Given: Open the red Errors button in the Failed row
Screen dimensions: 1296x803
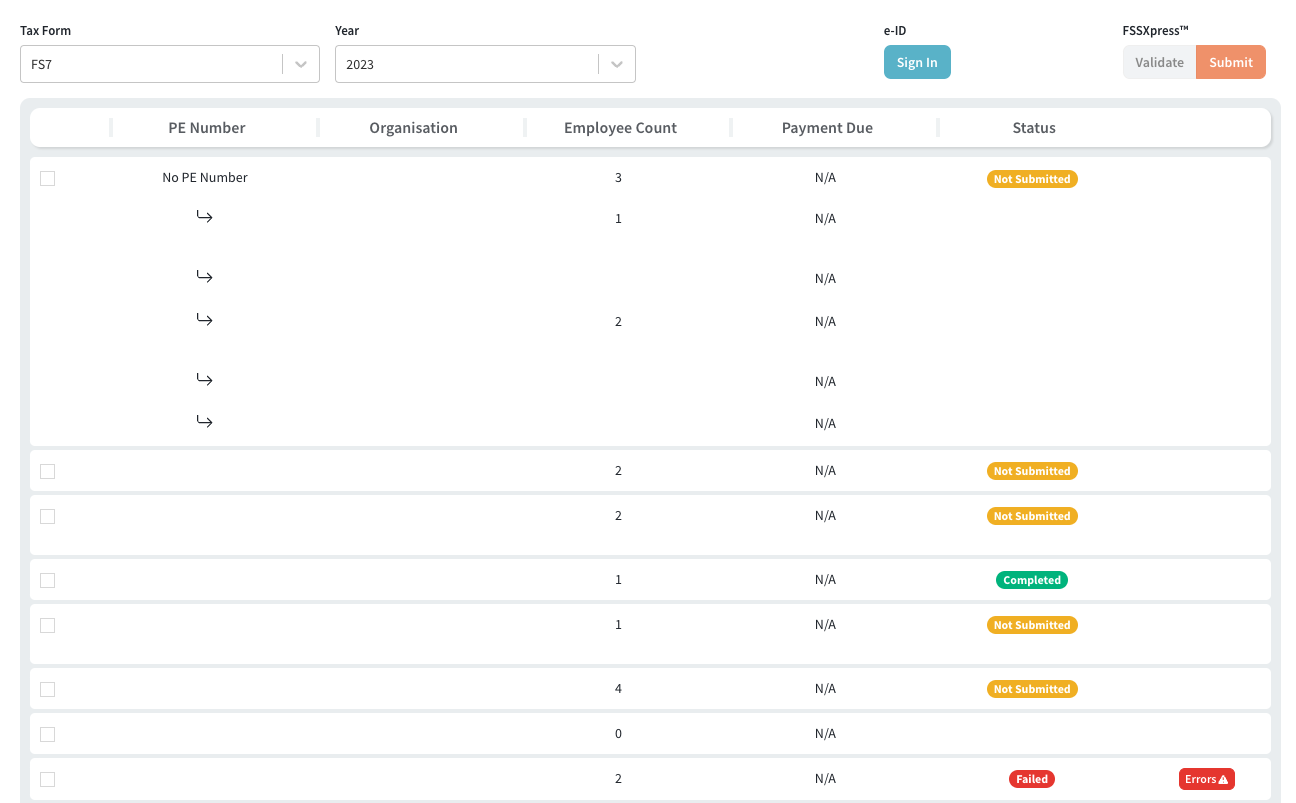Looking at the screenshot, I should click(1207, 779).
